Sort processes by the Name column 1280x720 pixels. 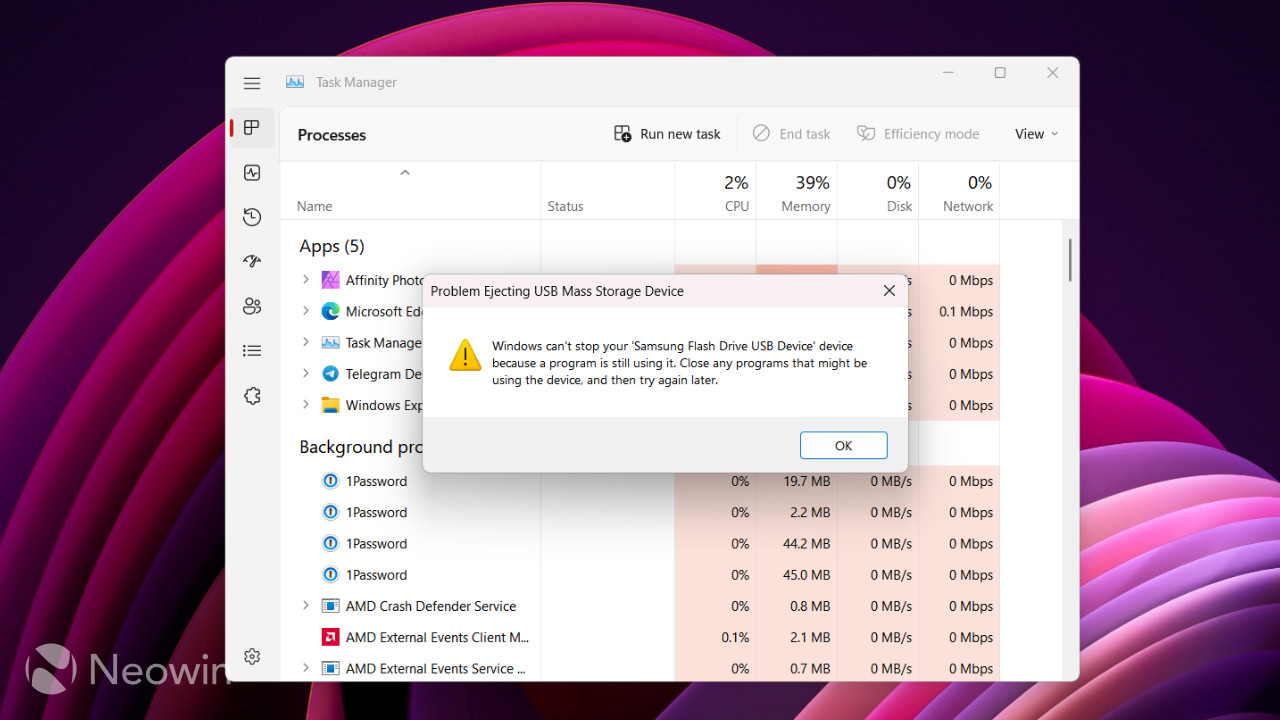314,206
